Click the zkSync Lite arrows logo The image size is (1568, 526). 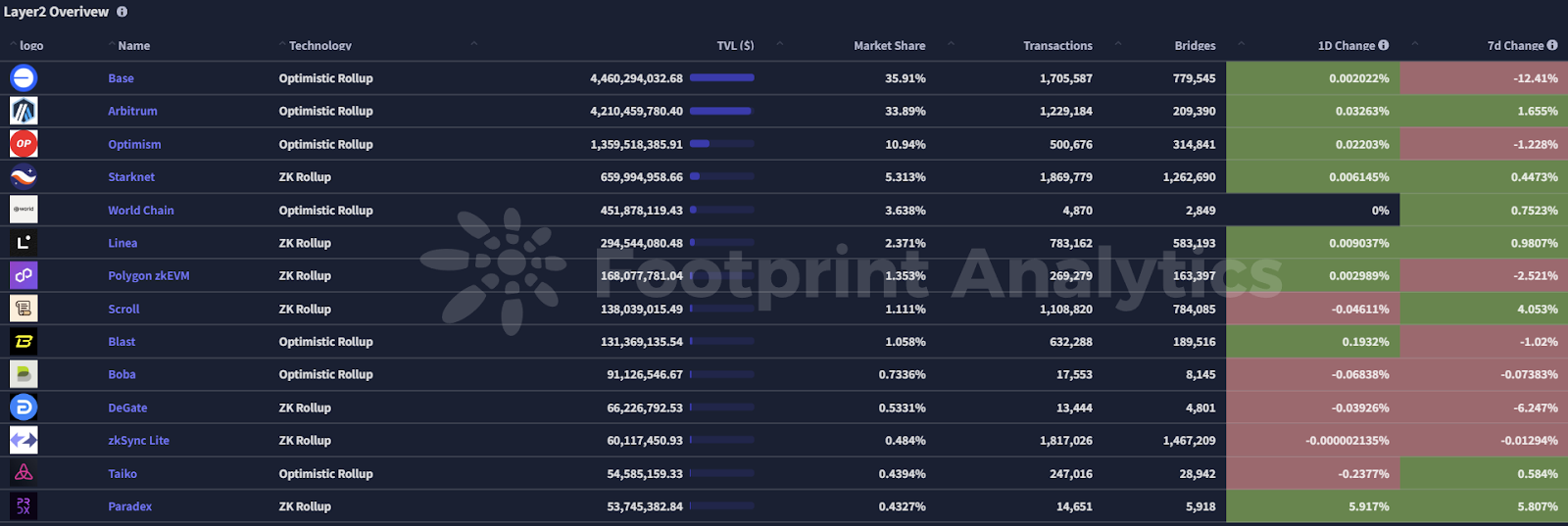point(24,441)
